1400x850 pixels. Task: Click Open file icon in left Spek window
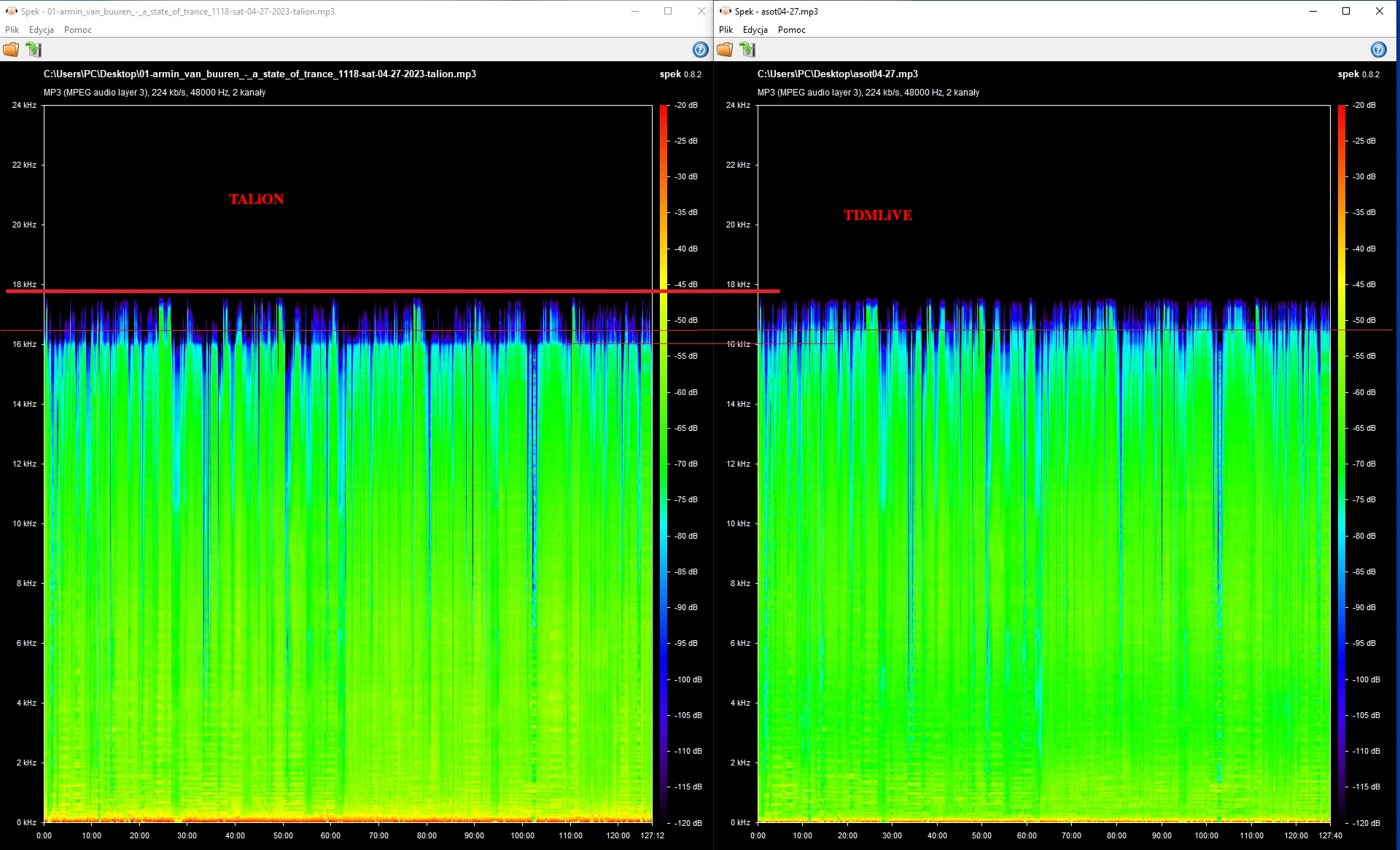pos(11,50)
